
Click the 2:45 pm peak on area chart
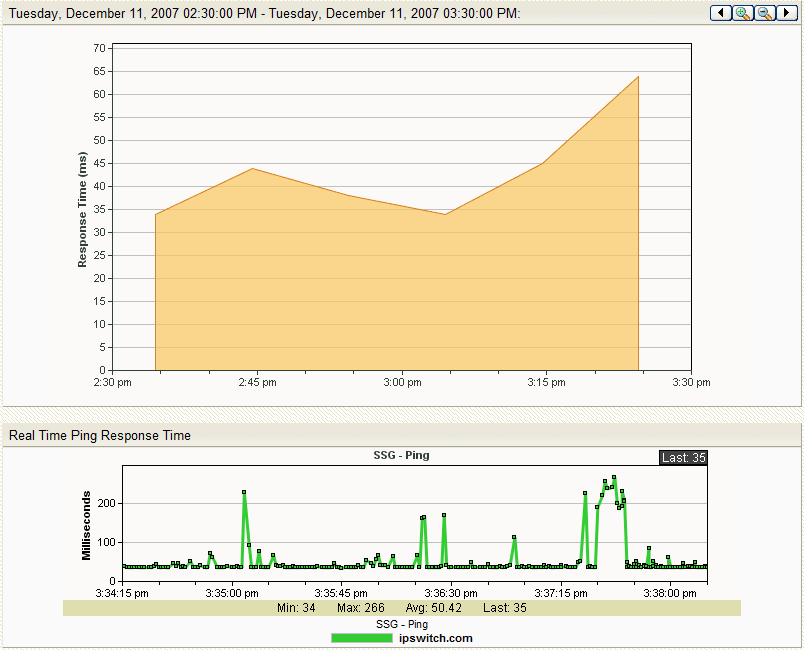[x=252, y=169]
